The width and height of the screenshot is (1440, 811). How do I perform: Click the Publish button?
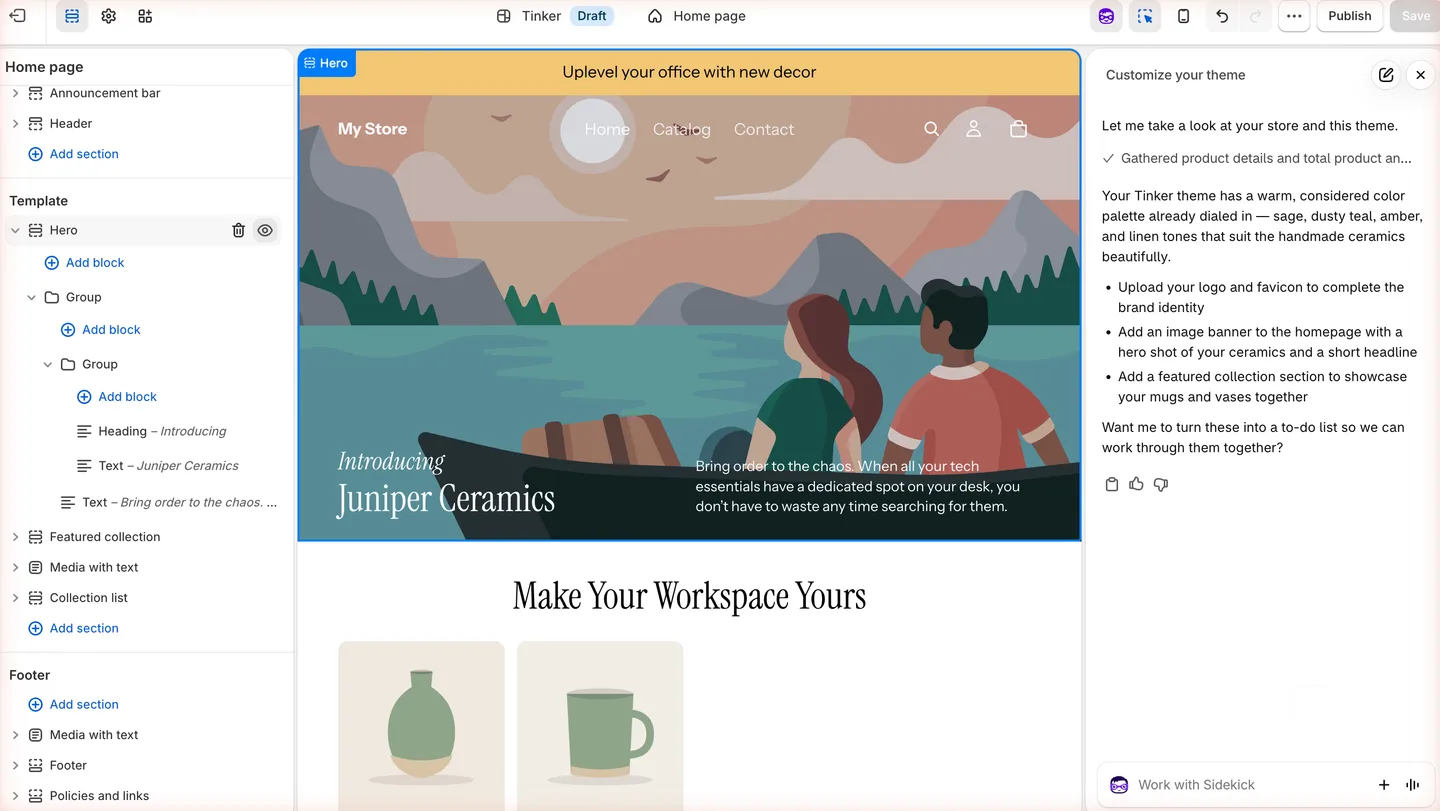1350,16
